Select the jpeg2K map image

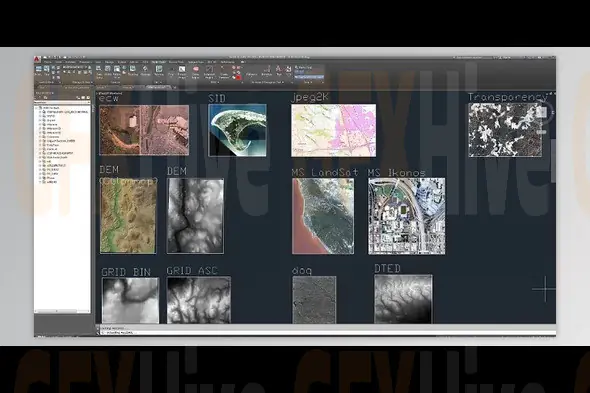click(x=333, y=131)
